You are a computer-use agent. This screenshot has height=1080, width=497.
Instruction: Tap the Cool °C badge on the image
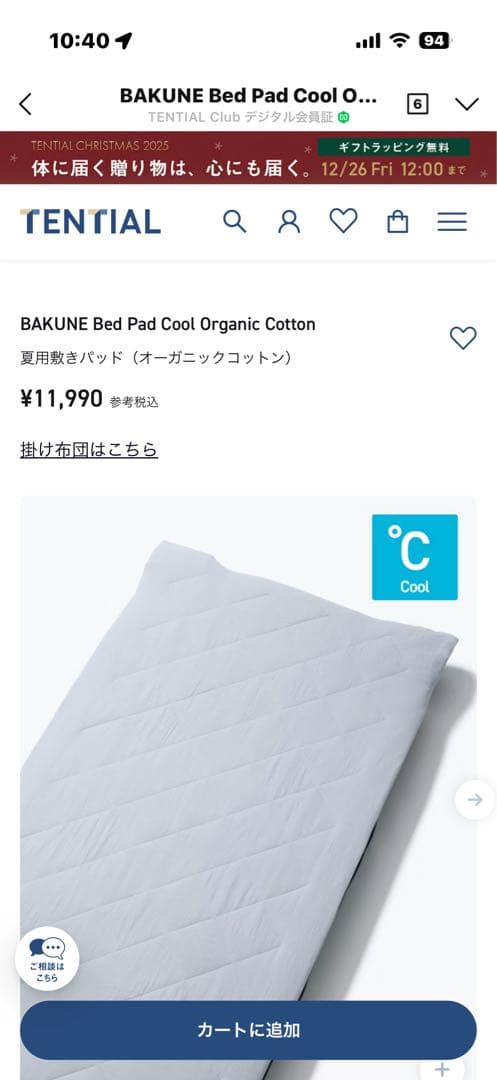click(415, 557)
